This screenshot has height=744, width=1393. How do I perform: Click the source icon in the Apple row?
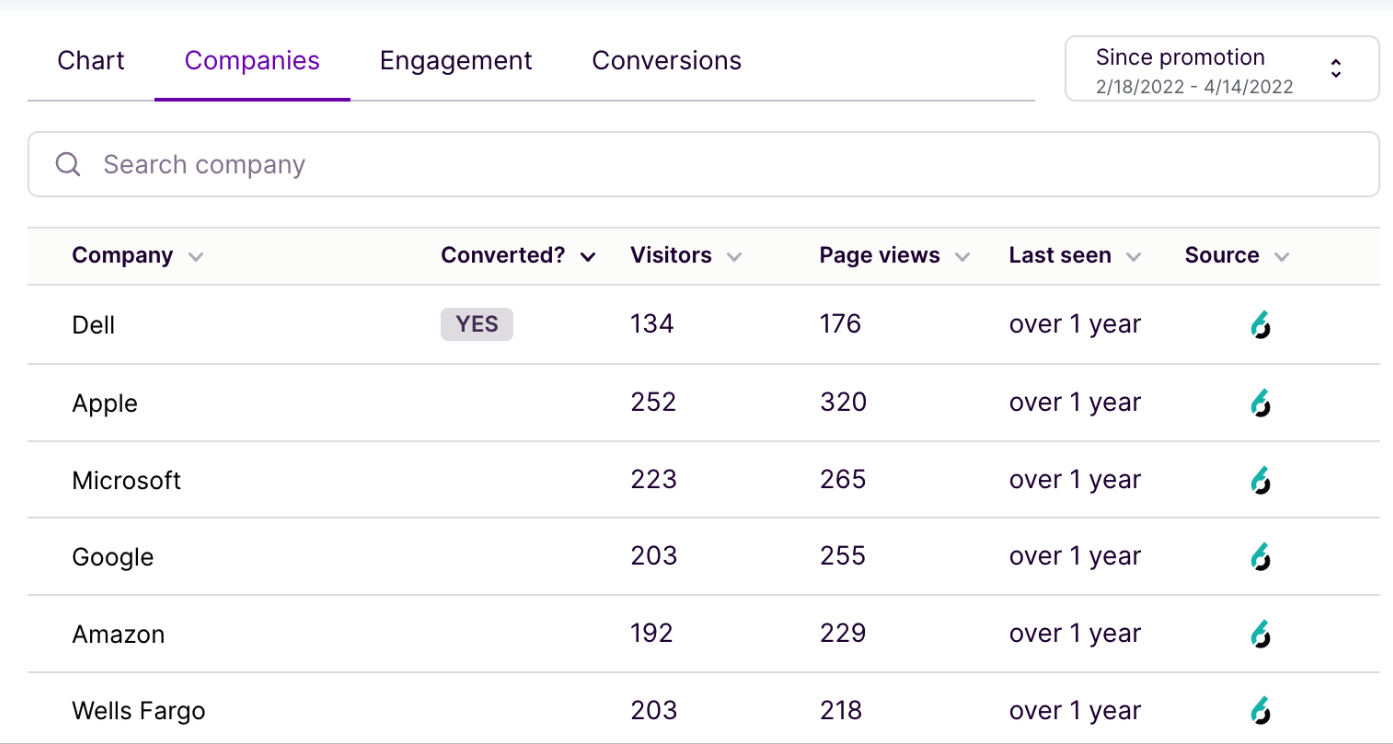coord(1261,403)
